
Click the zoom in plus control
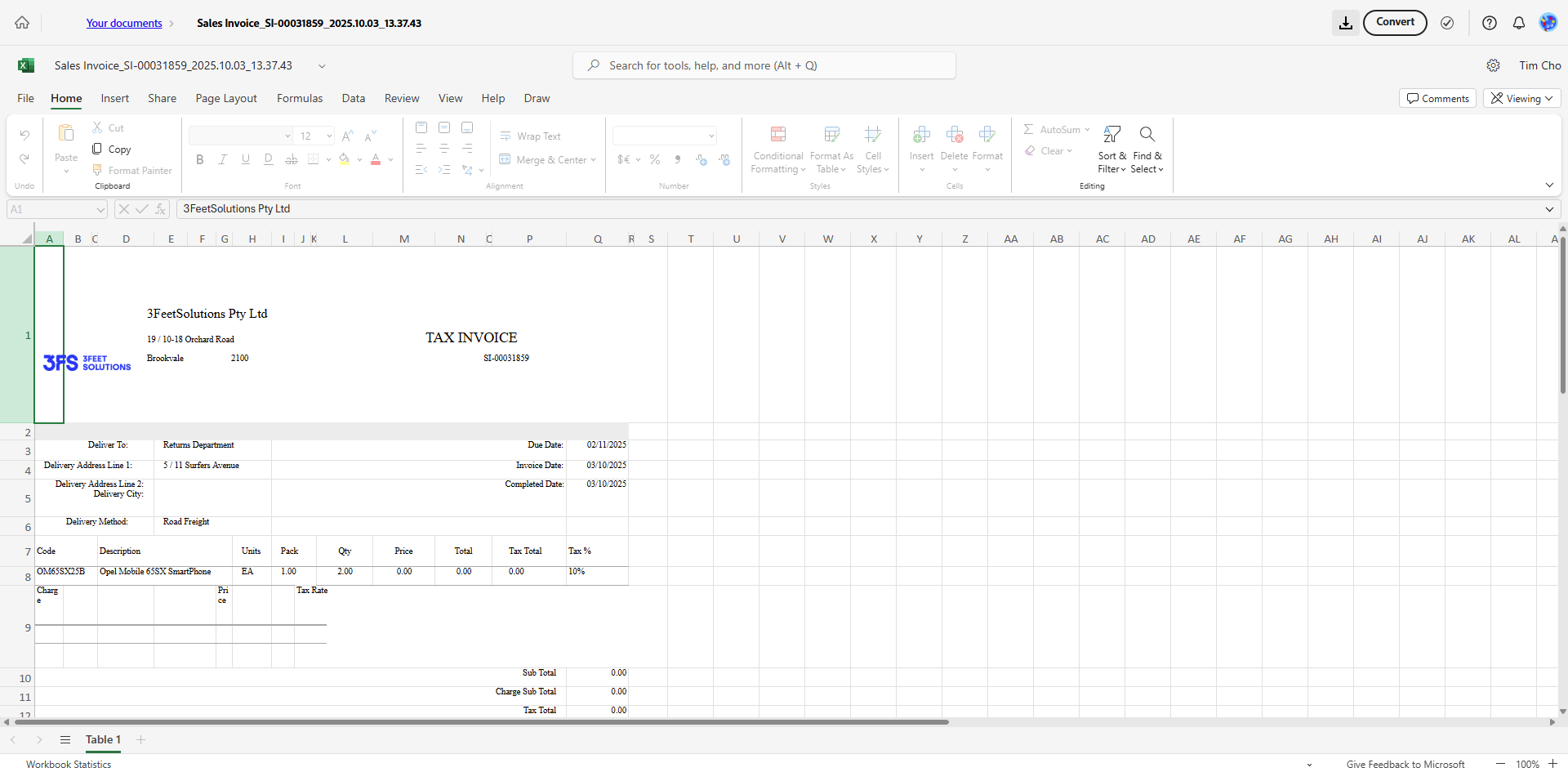(1552, 764)
